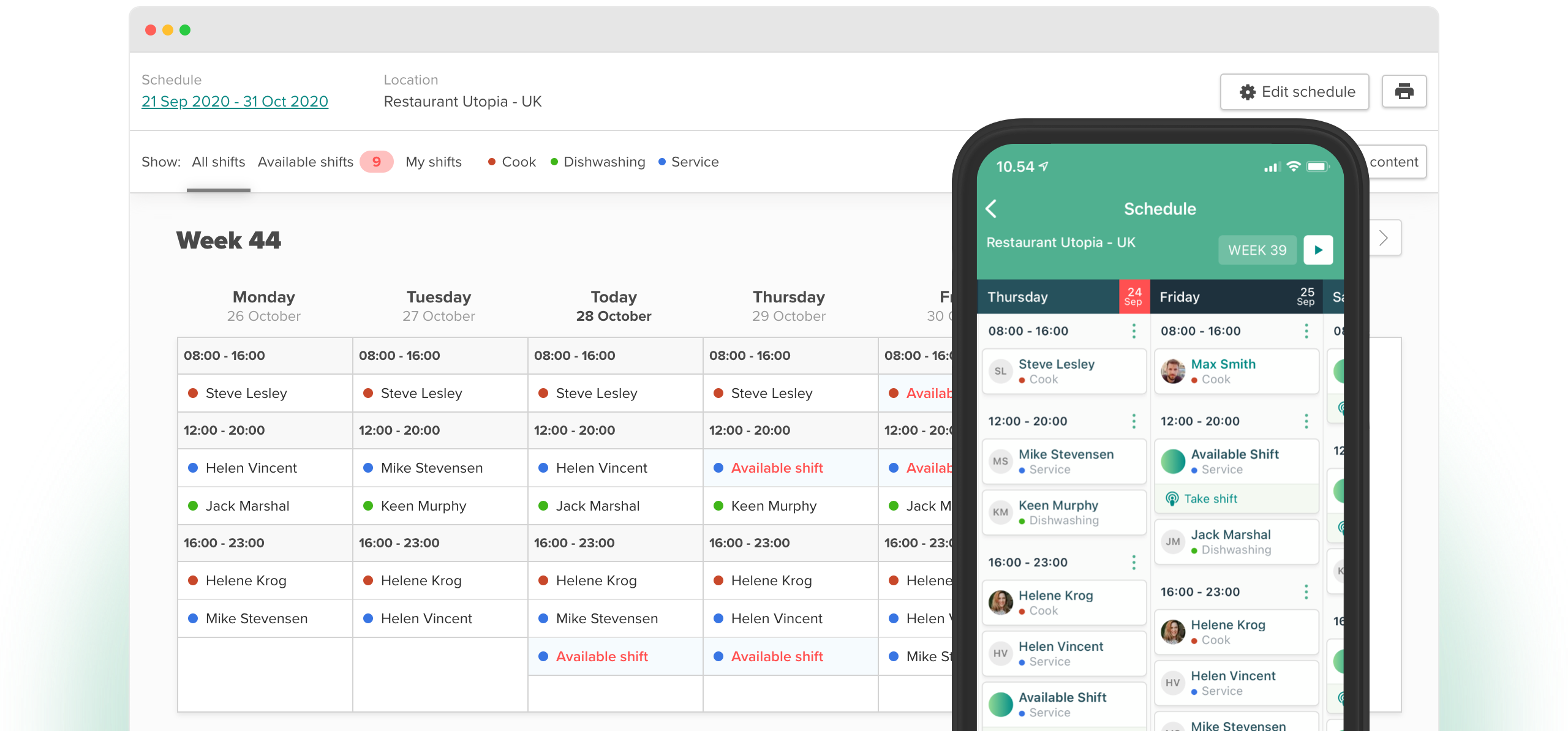
Task: Click the Today 28 October column header
Action: point(614,306)
